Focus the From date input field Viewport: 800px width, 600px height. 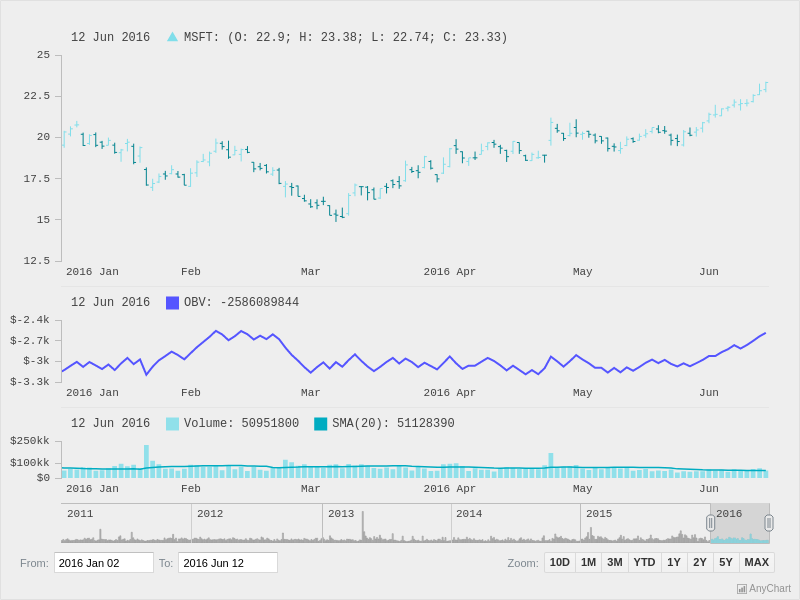point(104,563)
